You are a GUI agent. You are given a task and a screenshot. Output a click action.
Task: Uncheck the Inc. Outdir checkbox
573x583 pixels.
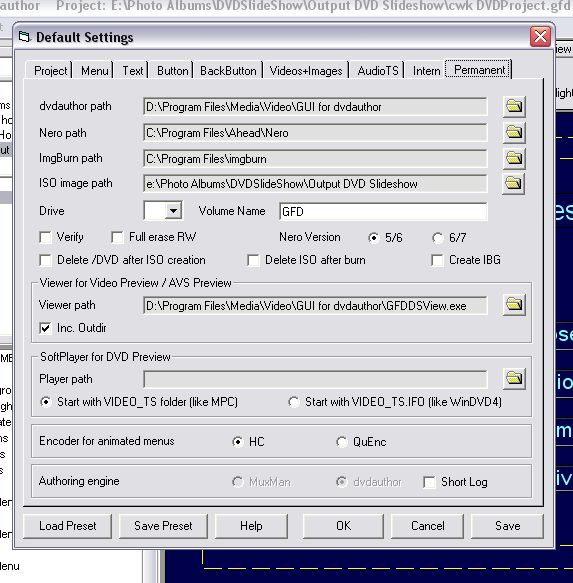(45, 328)
